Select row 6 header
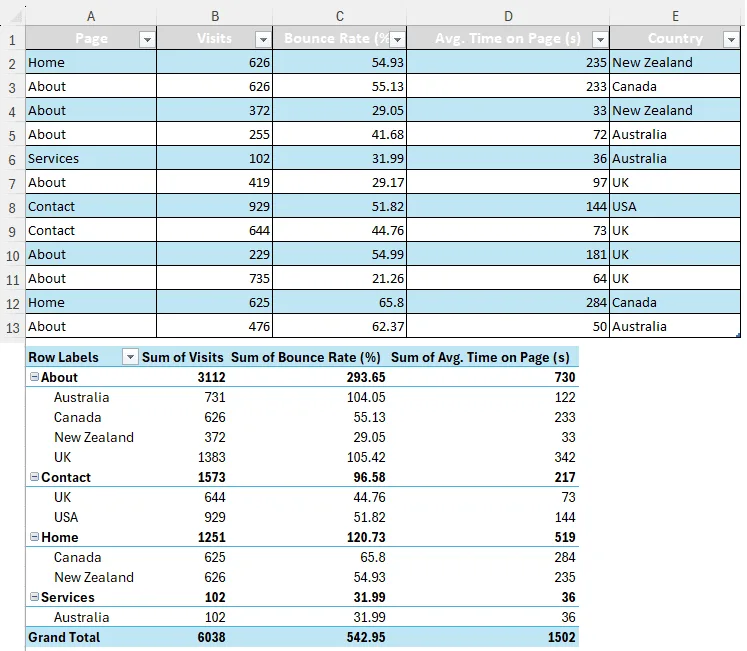Image resolution: width=747 pixels, height=651 pixels. coord(12,159)
